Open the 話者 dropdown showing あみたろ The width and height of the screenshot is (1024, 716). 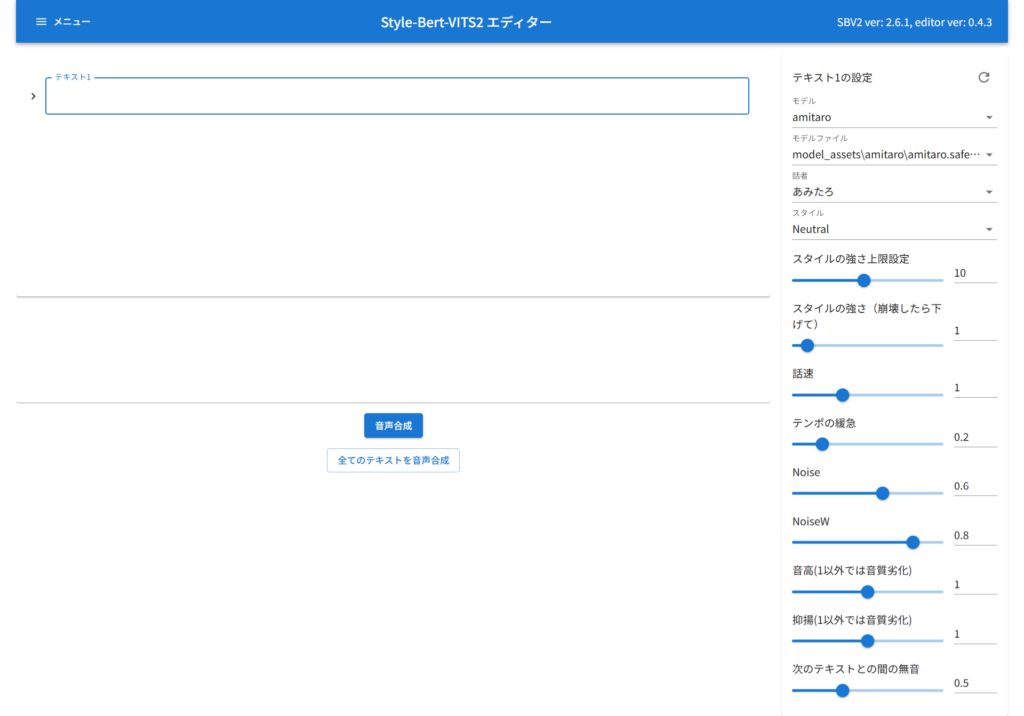893,191
